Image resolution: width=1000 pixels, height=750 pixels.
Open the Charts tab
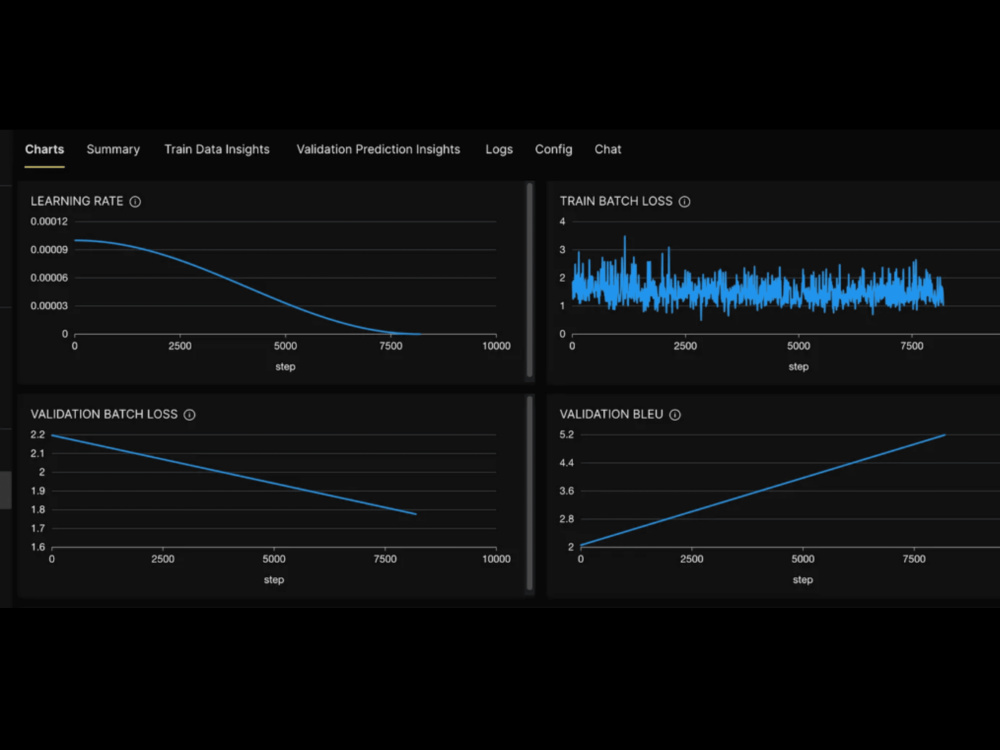45,149
